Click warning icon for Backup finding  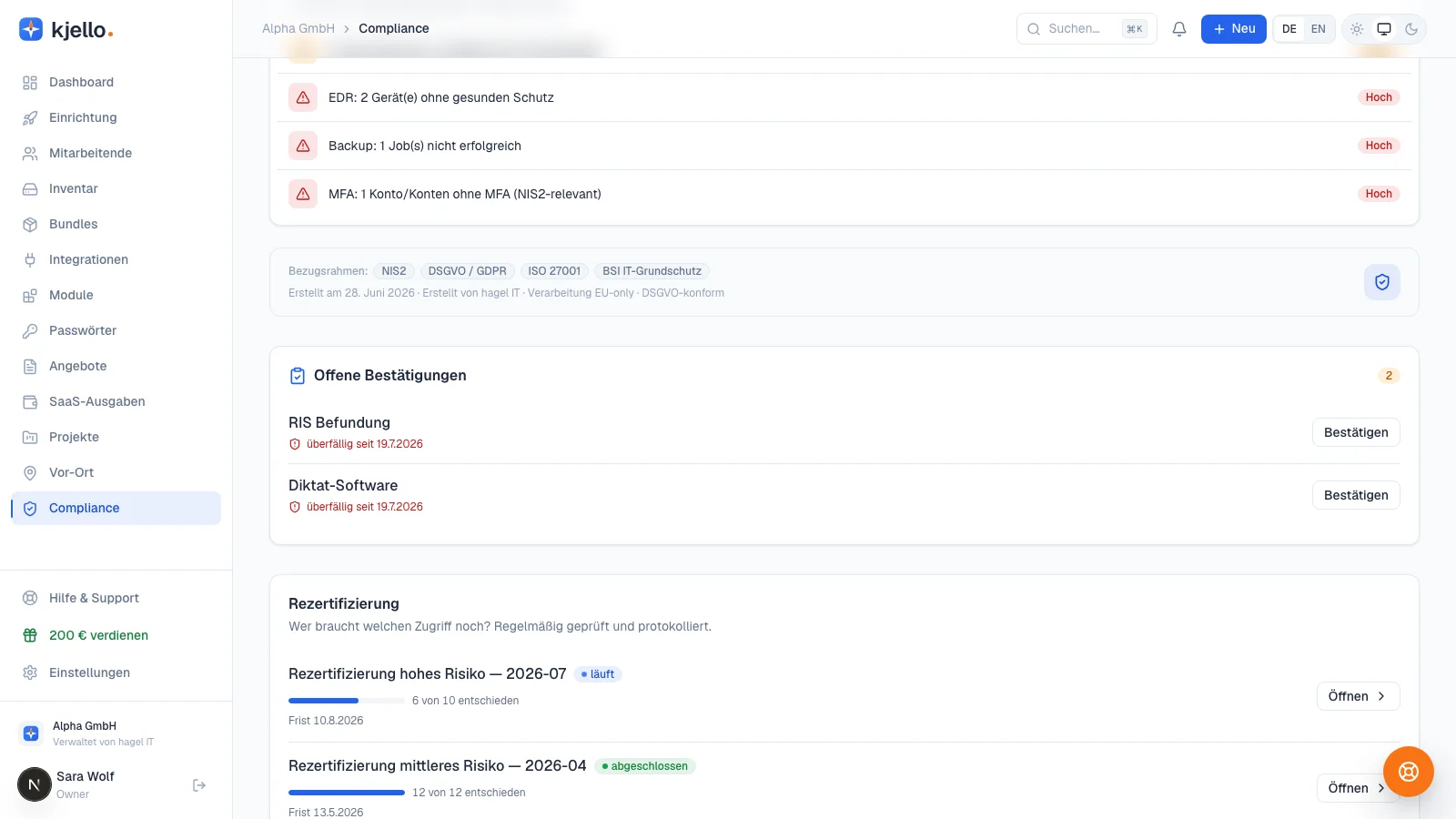303,146
